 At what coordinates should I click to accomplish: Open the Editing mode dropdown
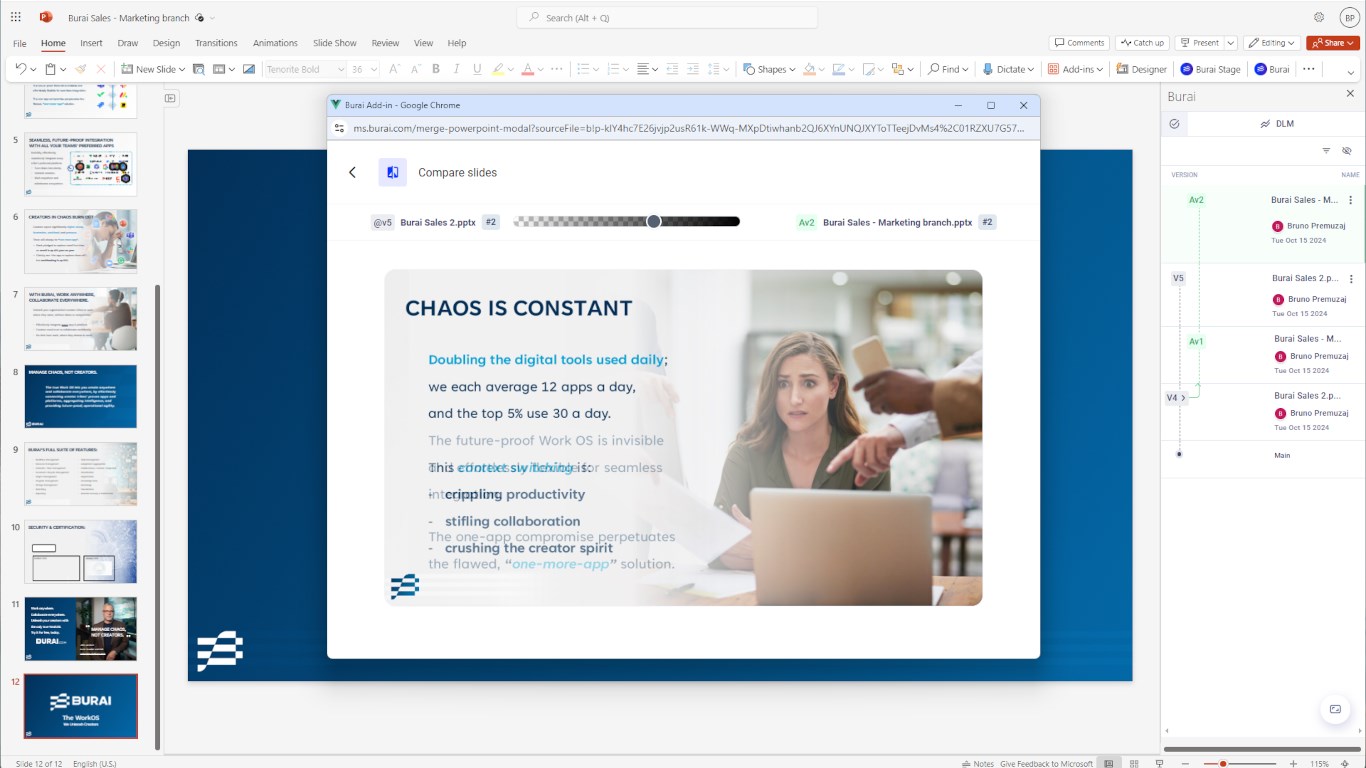1273,43
